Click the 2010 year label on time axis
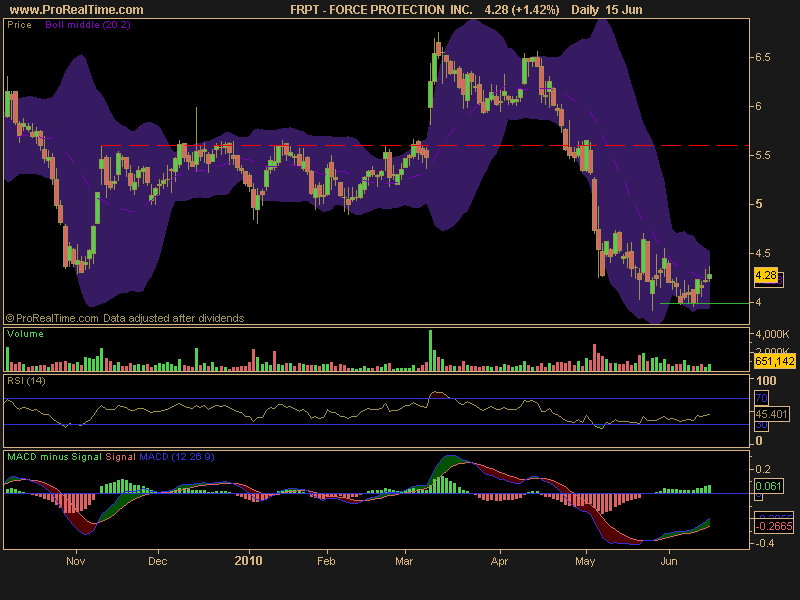The width and height of the screenshot is (800, 600). click(248, 561)
